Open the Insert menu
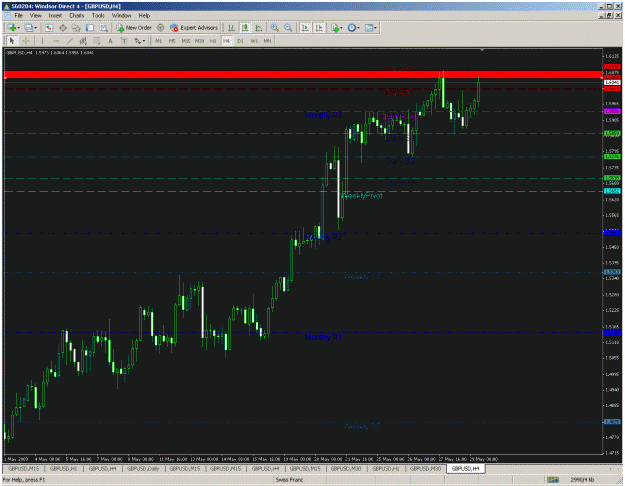Screen dimensions: 625x486 55,15
